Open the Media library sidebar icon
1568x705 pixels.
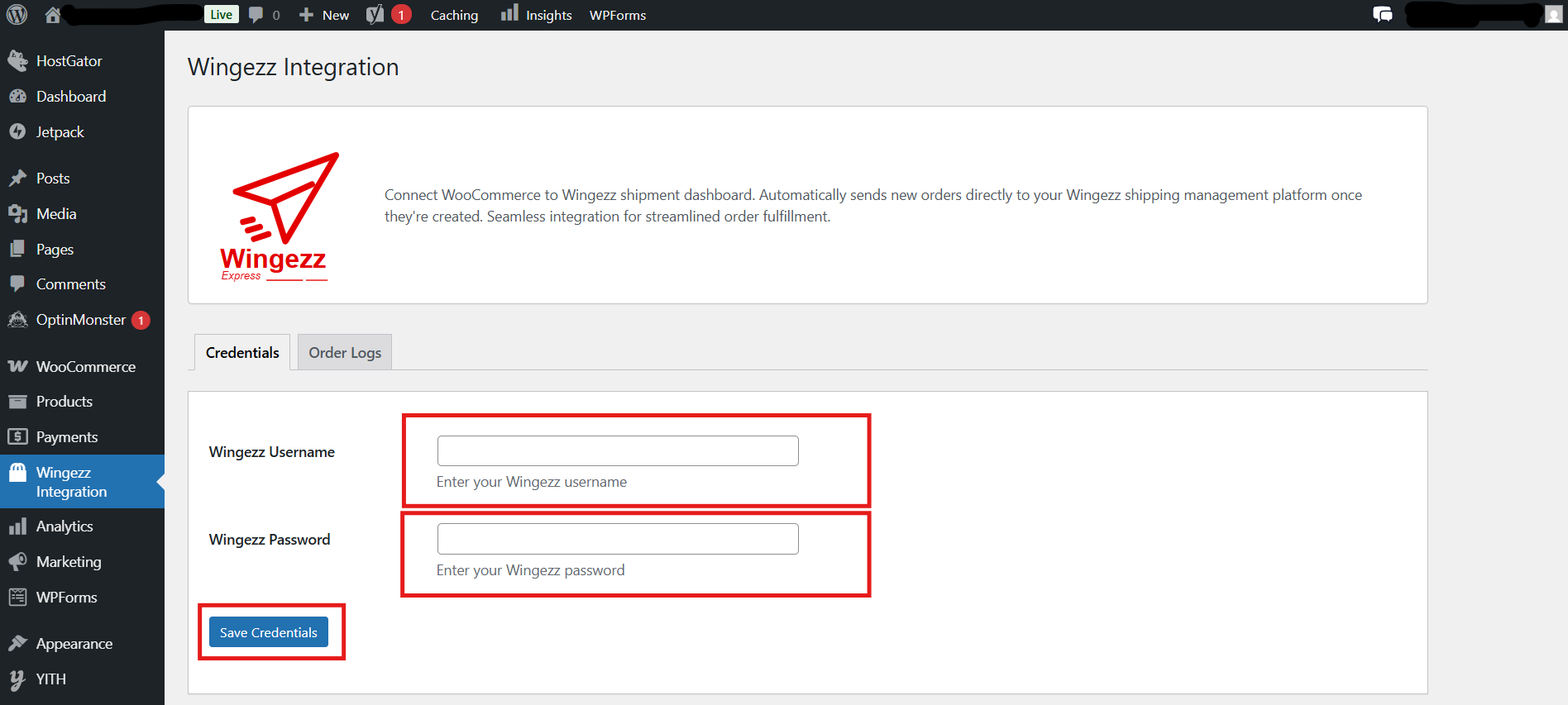pyautogui.click(x=17, y=214)
